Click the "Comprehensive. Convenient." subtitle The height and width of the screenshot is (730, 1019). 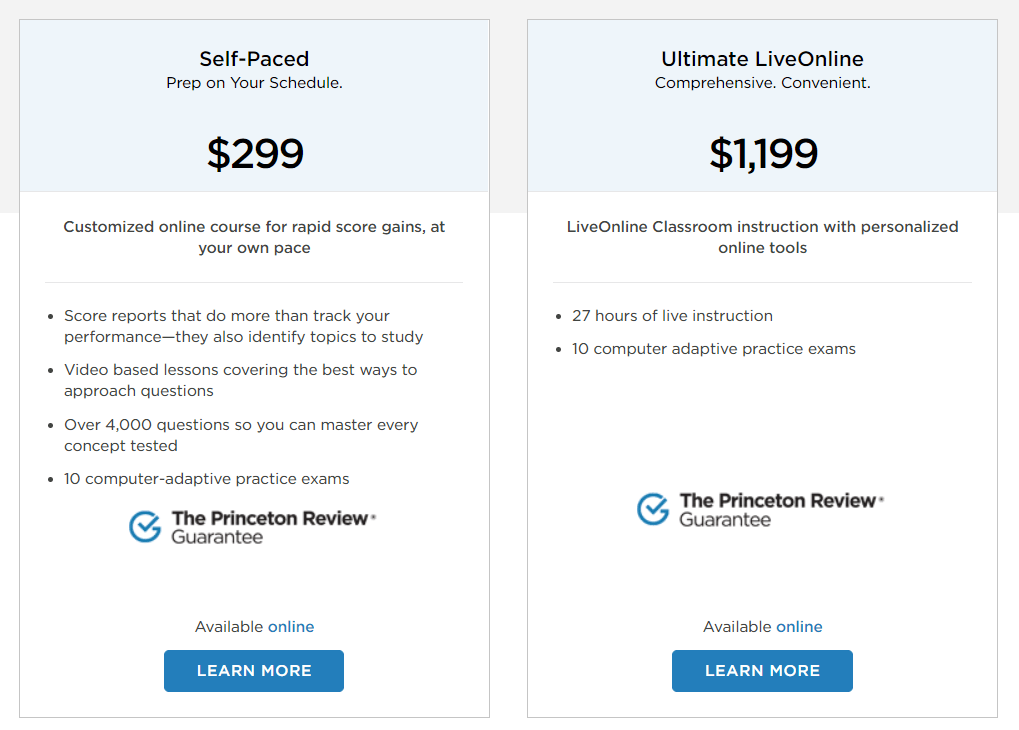click(762, 83)
